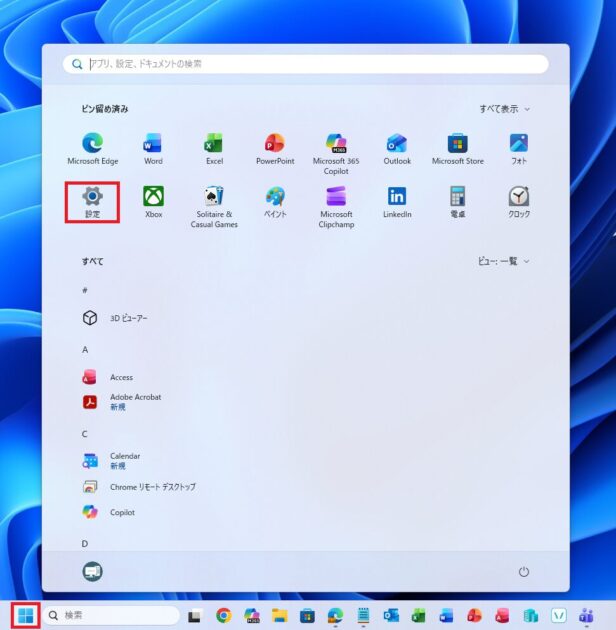The image size is (616, 630).
Task: Open 3D ビューアー from the app list
Action: pos(115,318)
